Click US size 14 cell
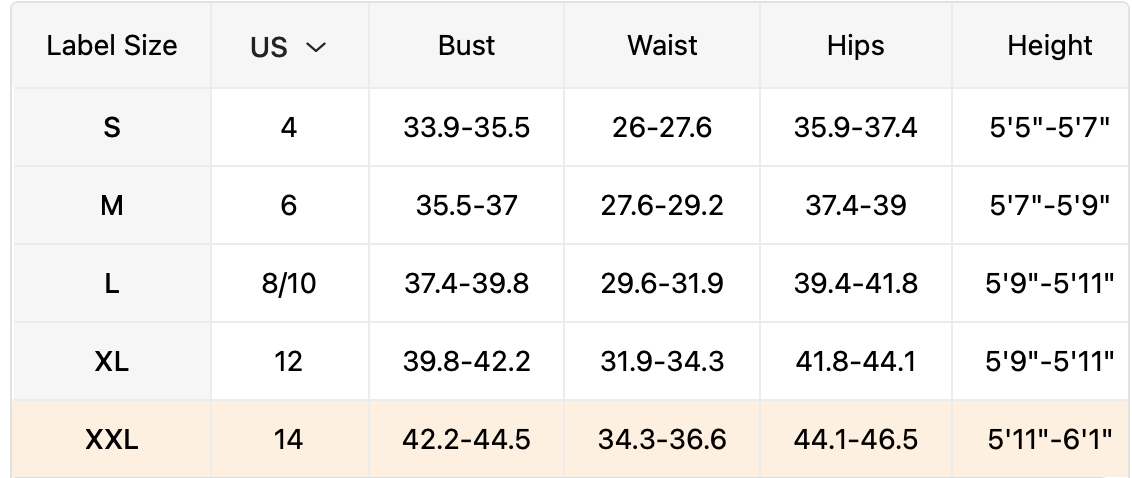Screen dimensions: 1132x478 click(289, 439)
